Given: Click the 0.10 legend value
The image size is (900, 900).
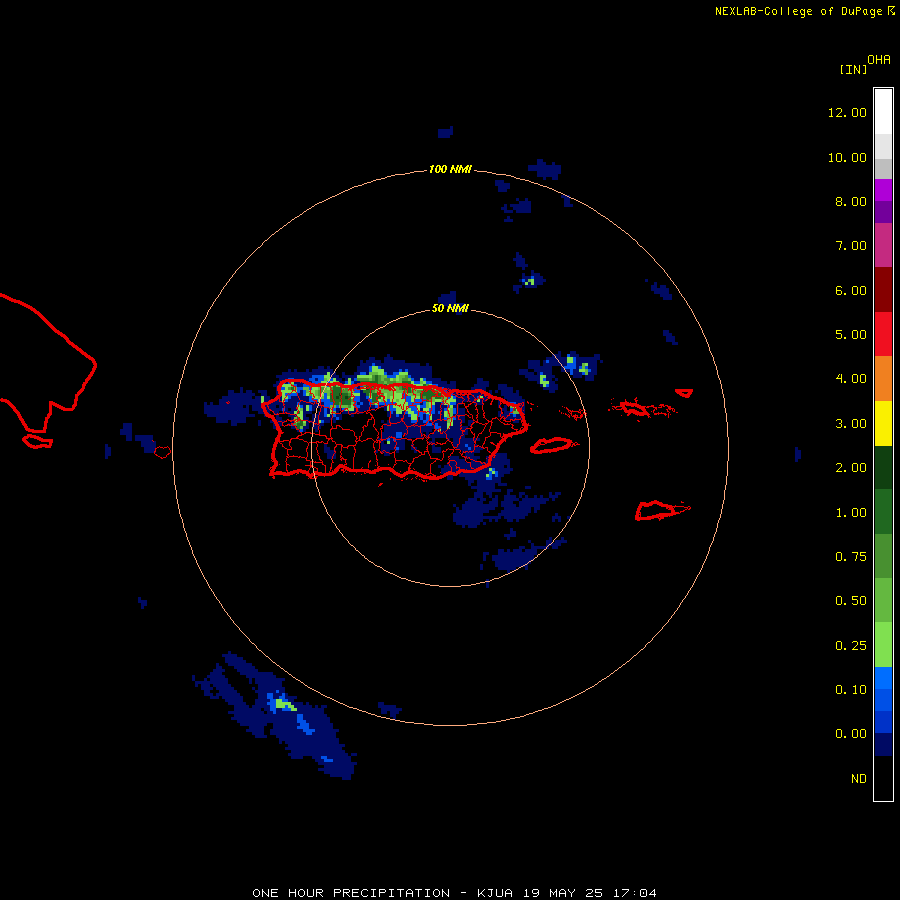Looking at the screenshot, I should [x=851, y=690].
